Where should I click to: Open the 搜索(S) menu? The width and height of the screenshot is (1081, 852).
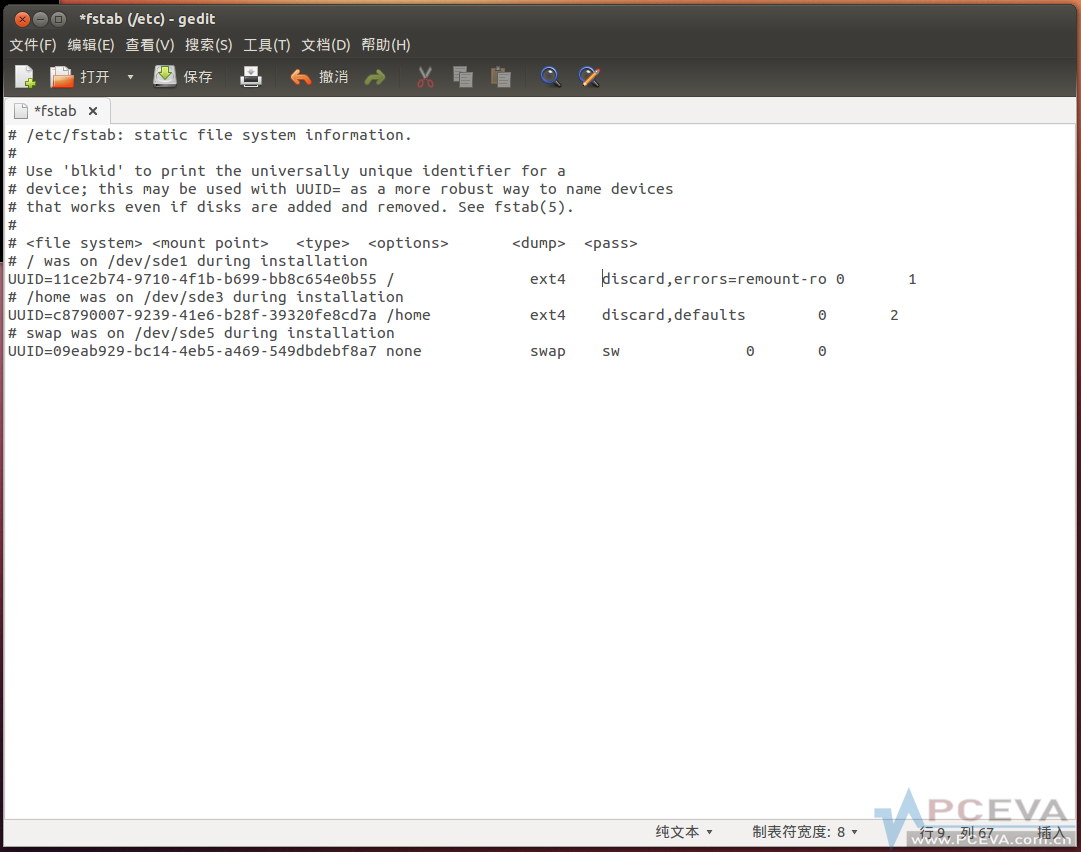tap(208, 45)
